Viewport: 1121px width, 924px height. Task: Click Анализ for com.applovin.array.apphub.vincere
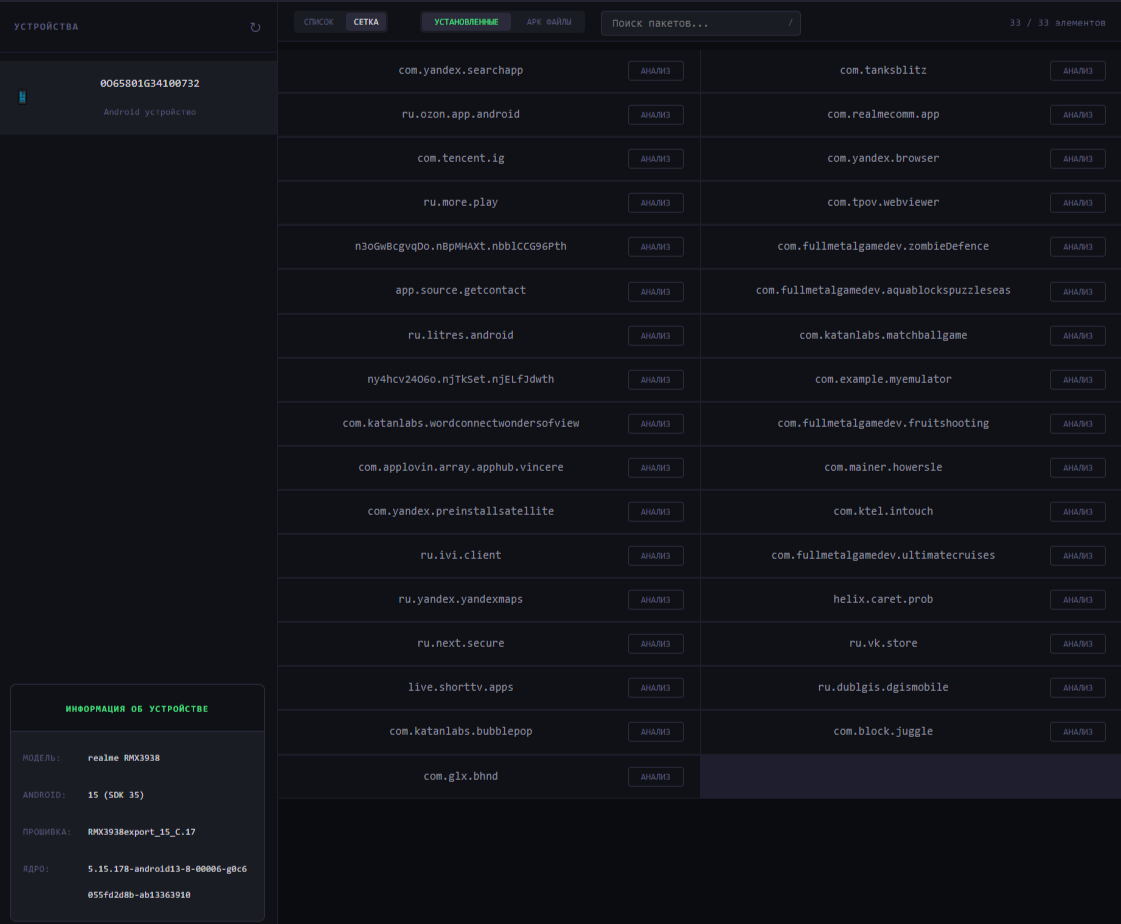click(656, 468)
